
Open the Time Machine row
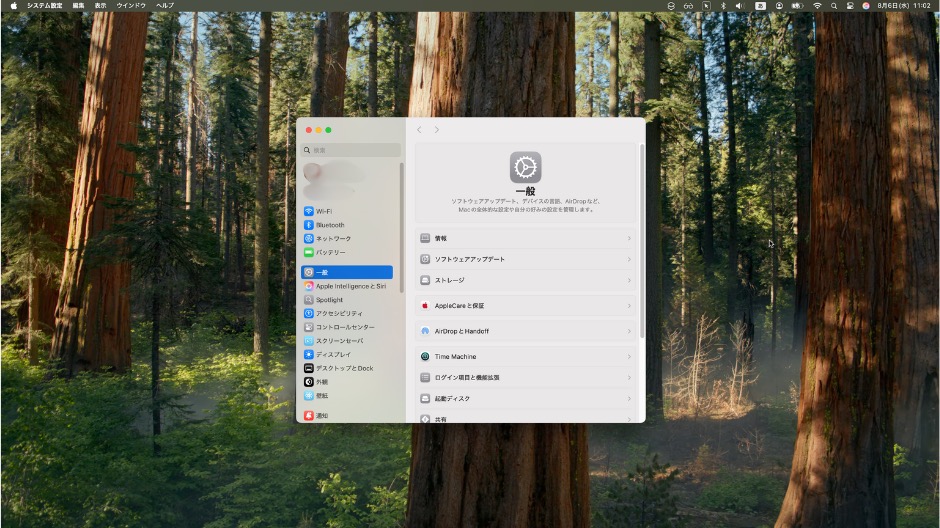pos(525,356)
